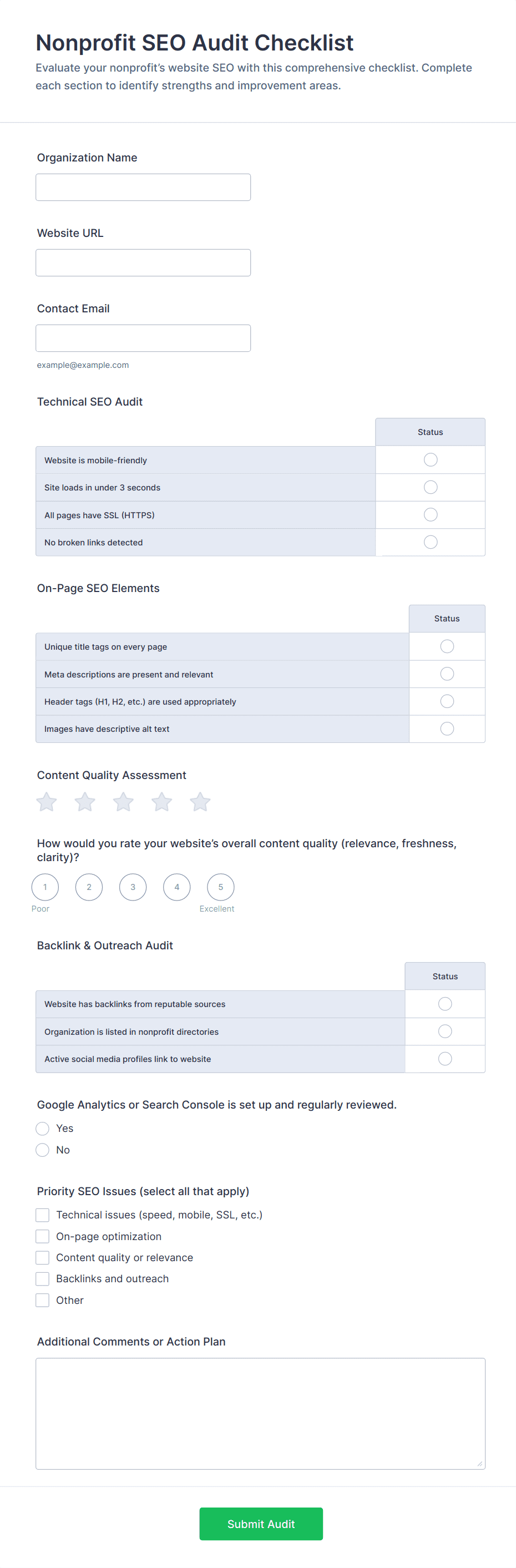Screen dimensions: 516x1568
Task: Choose scale rating 3 for content quality
Action: (x=133, y=887)
